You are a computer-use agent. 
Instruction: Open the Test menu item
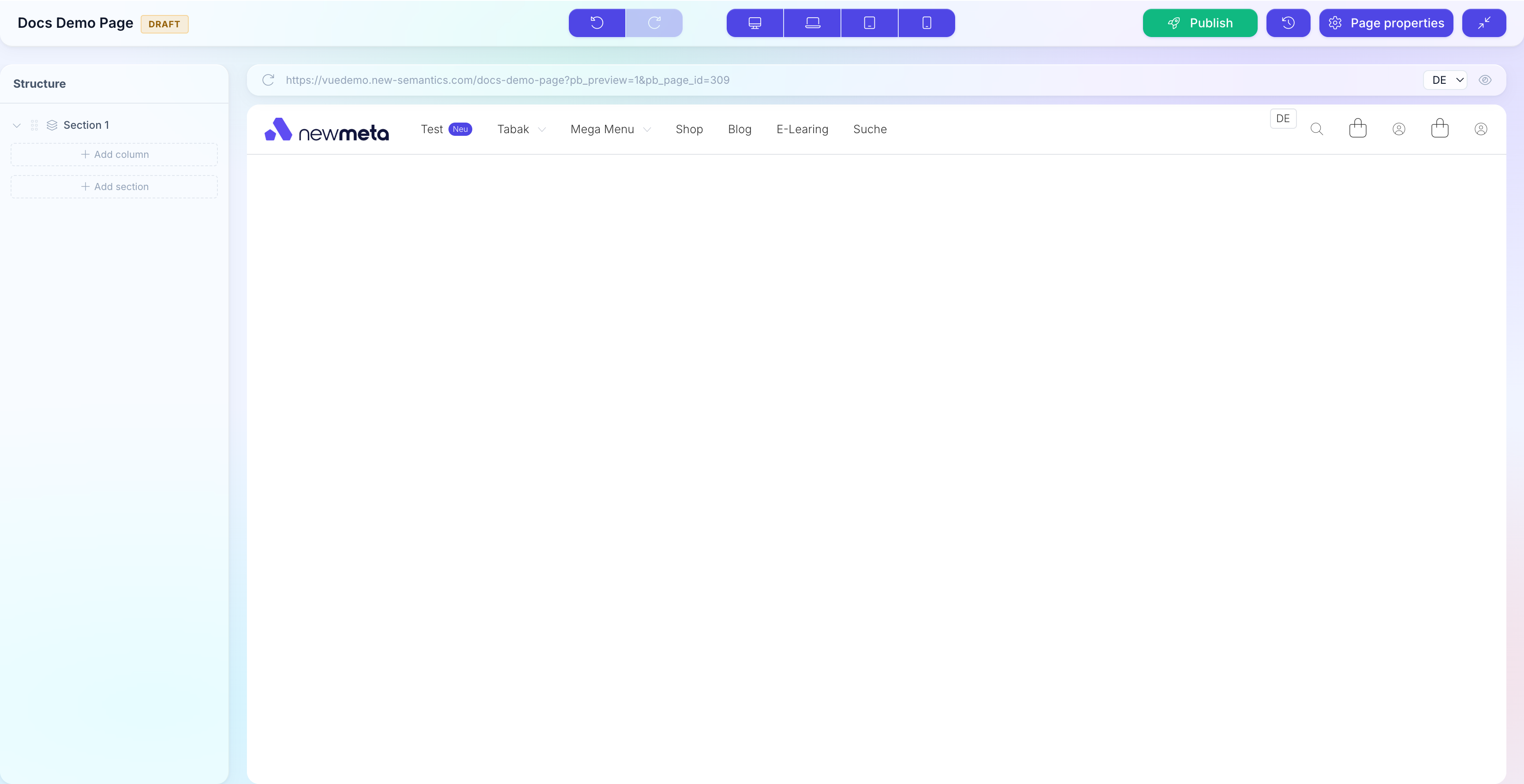tap(432, 129)
